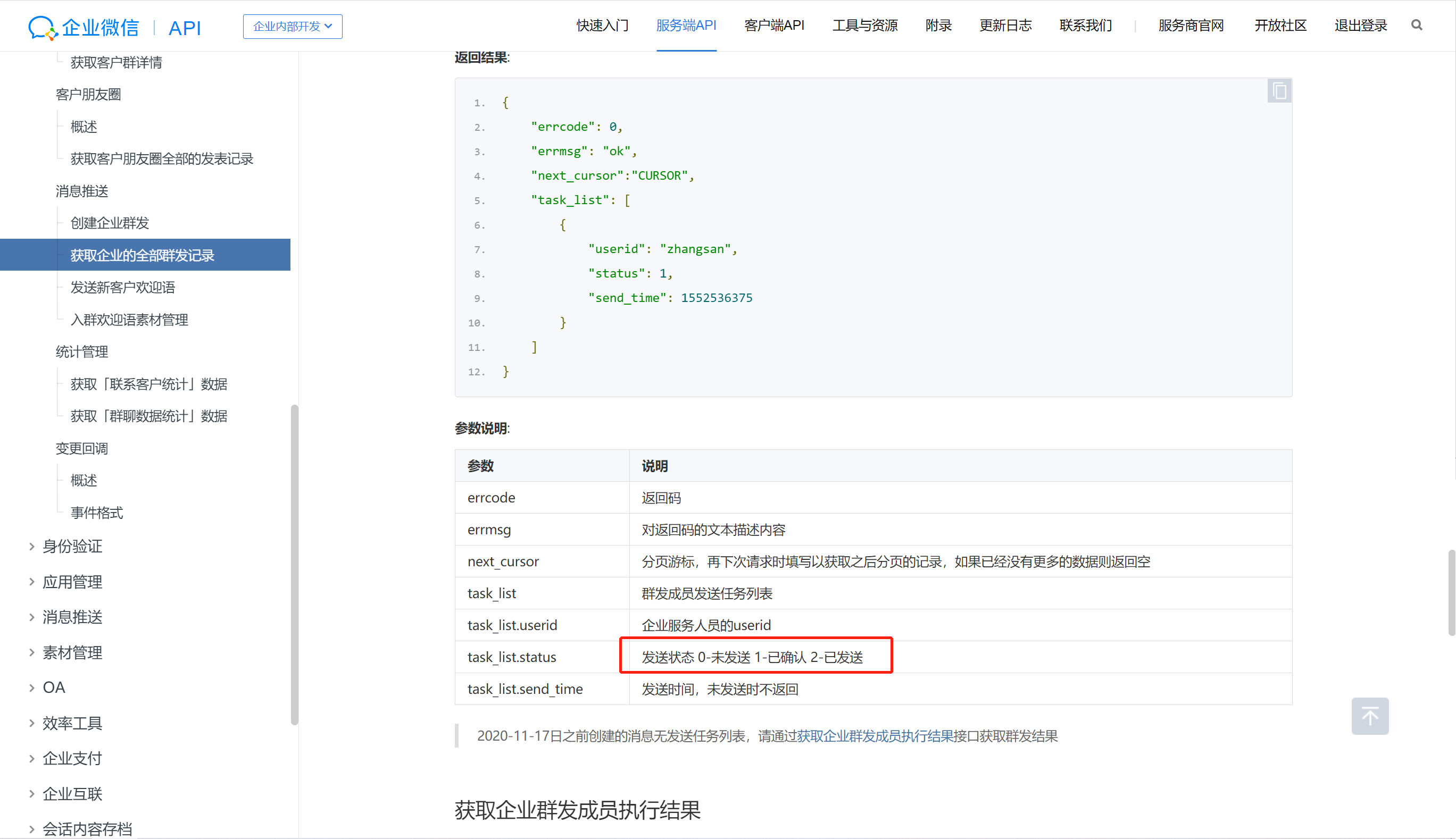Open the 企业内部开发 dropdown

click(x=292, y=27)
